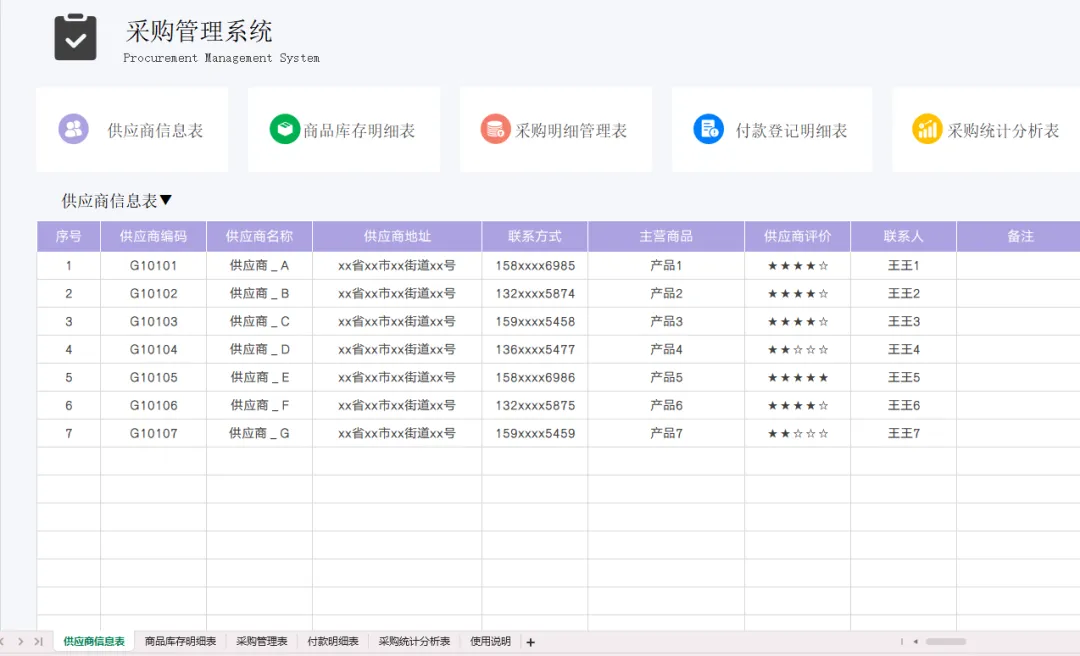
Task: Open 采购统计分析表 navigation card
Action: pyautogui.click(x=986, y=130)
